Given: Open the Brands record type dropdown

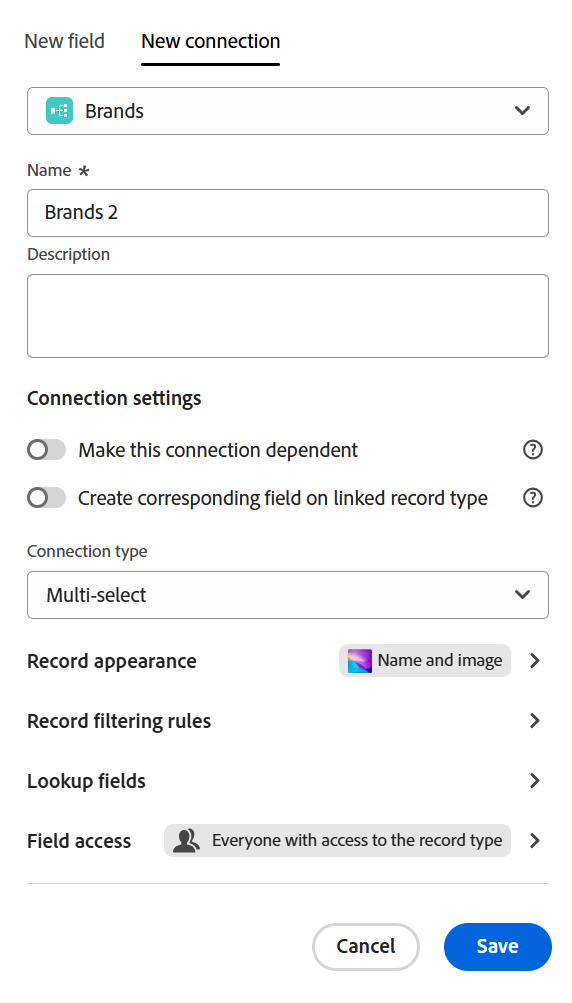Looking at the screenshot, I should point(288,111).
